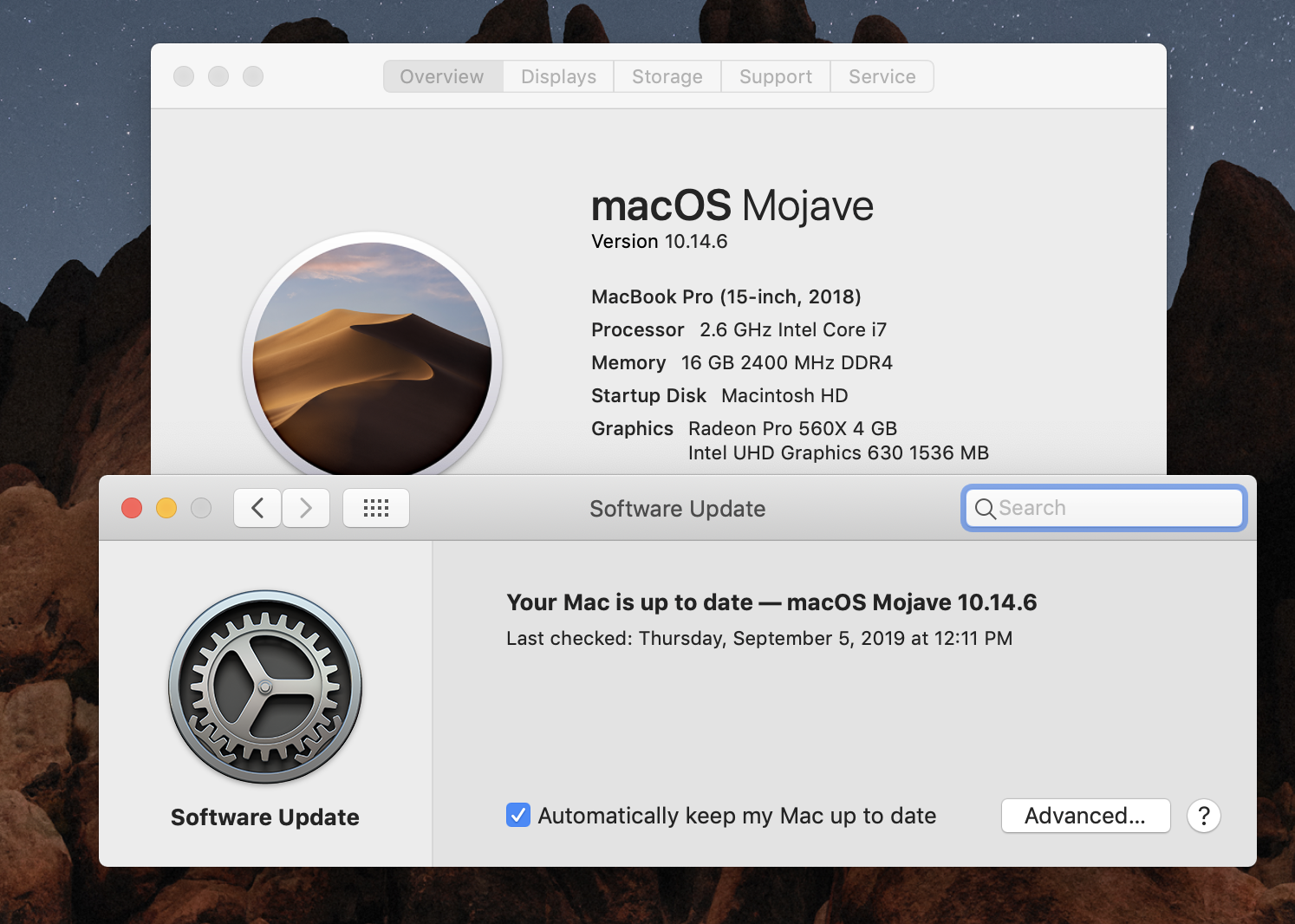
Task: Click the Startup Disk label
Action: [x=648, y=396]
